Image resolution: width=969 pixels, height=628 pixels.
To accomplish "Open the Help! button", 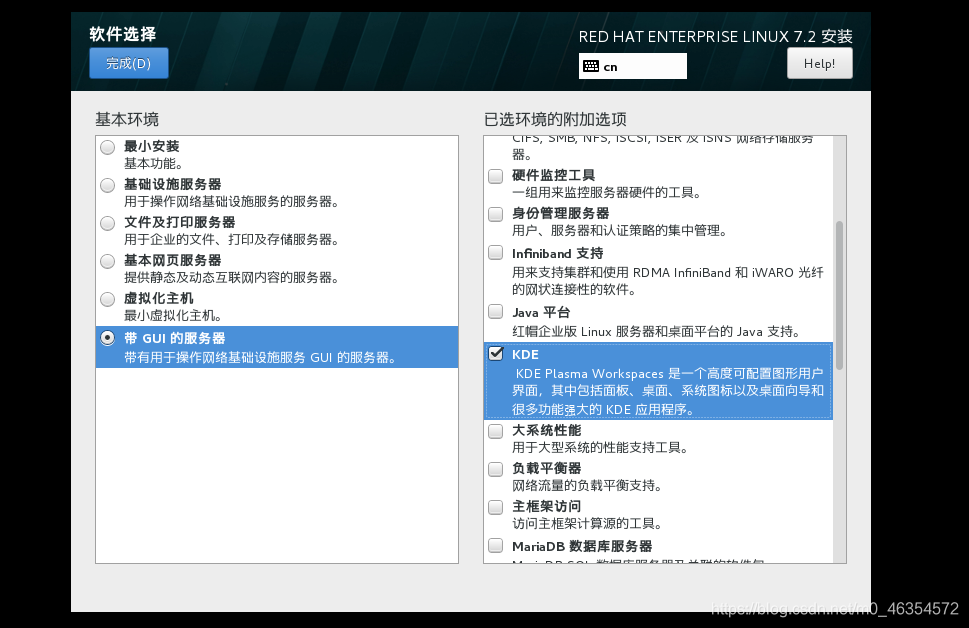I will pos(819,63).
